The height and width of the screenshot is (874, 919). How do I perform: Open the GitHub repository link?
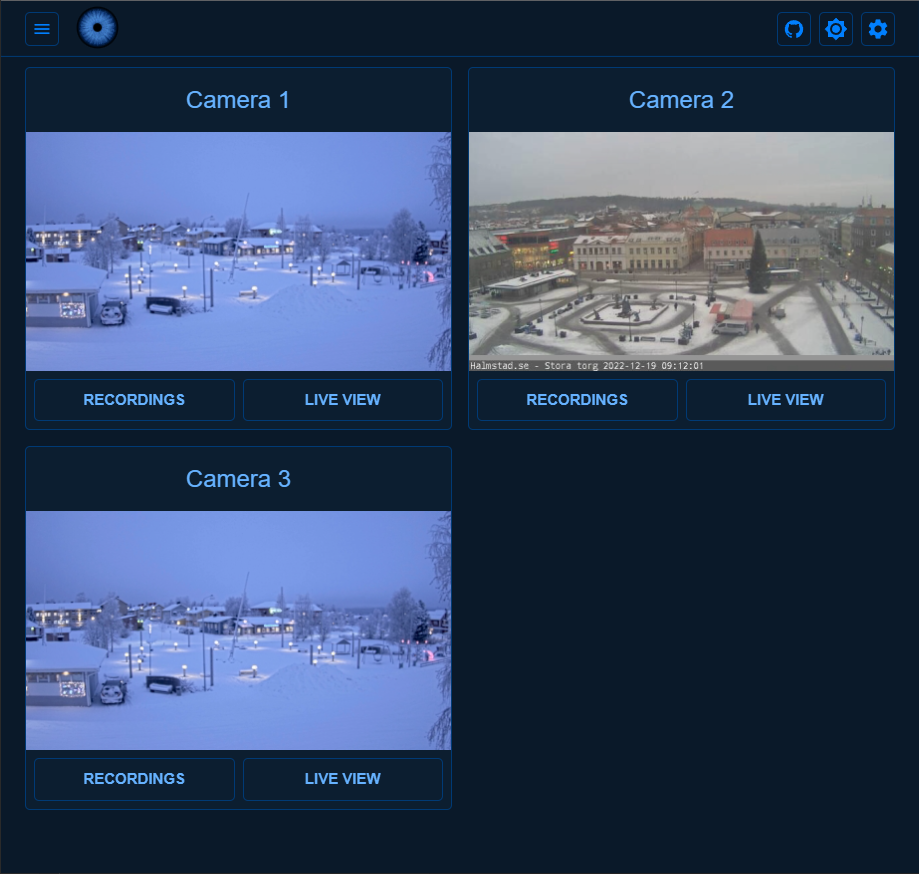pyautogui.click(x=794, y=29)
